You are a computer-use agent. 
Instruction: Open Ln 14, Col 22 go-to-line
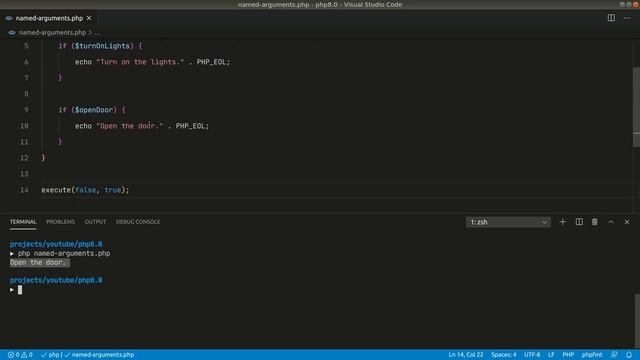click(466, 355)
